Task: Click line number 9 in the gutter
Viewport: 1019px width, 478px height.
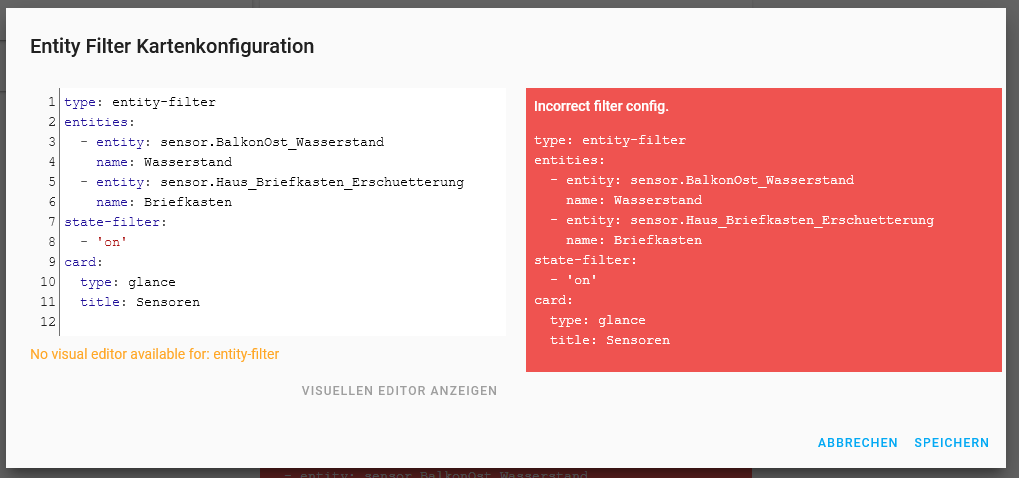Action: point(50,262)
